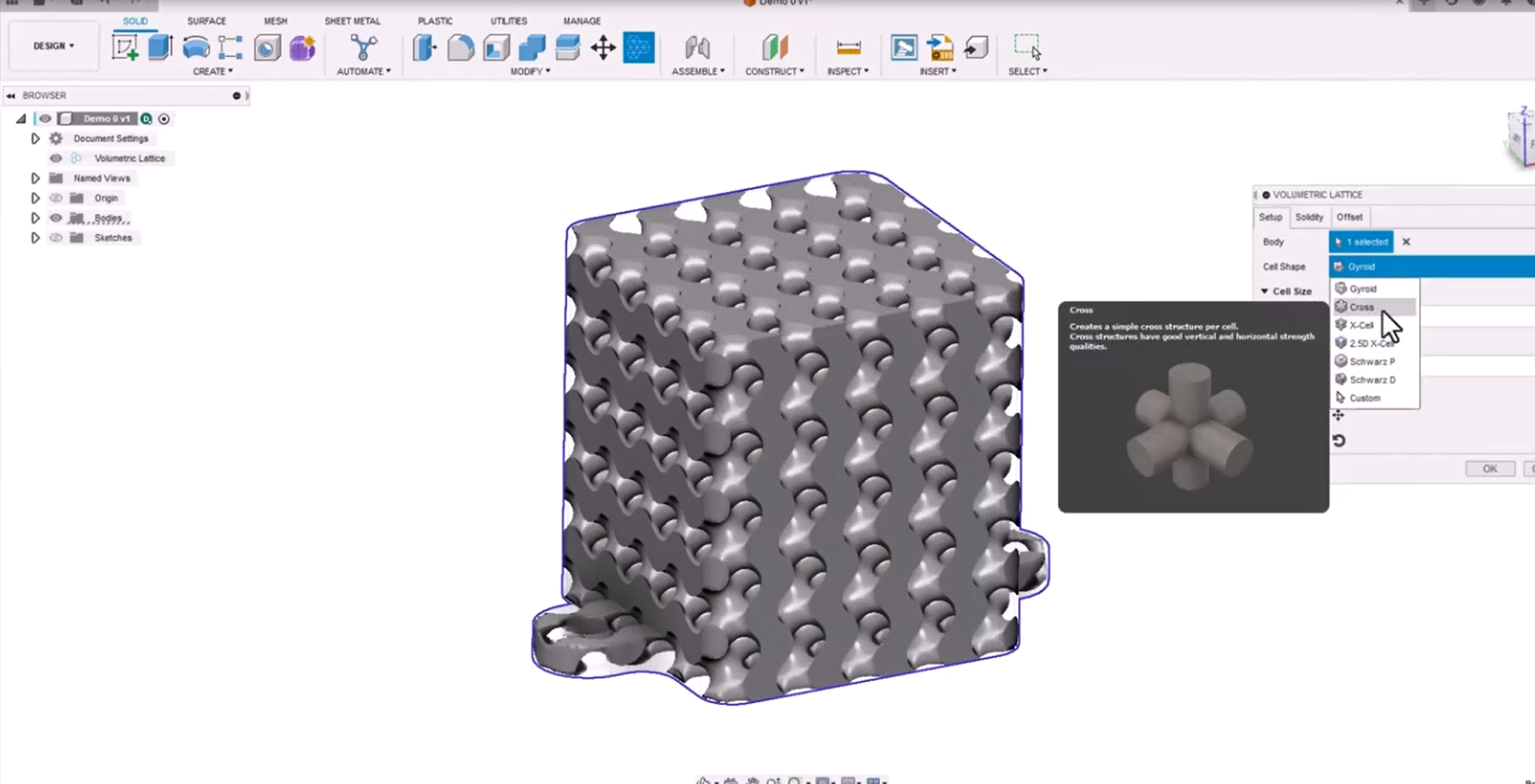Switch to the Mesh tab
The image size is (1535, 784).
tap(276, 21)
